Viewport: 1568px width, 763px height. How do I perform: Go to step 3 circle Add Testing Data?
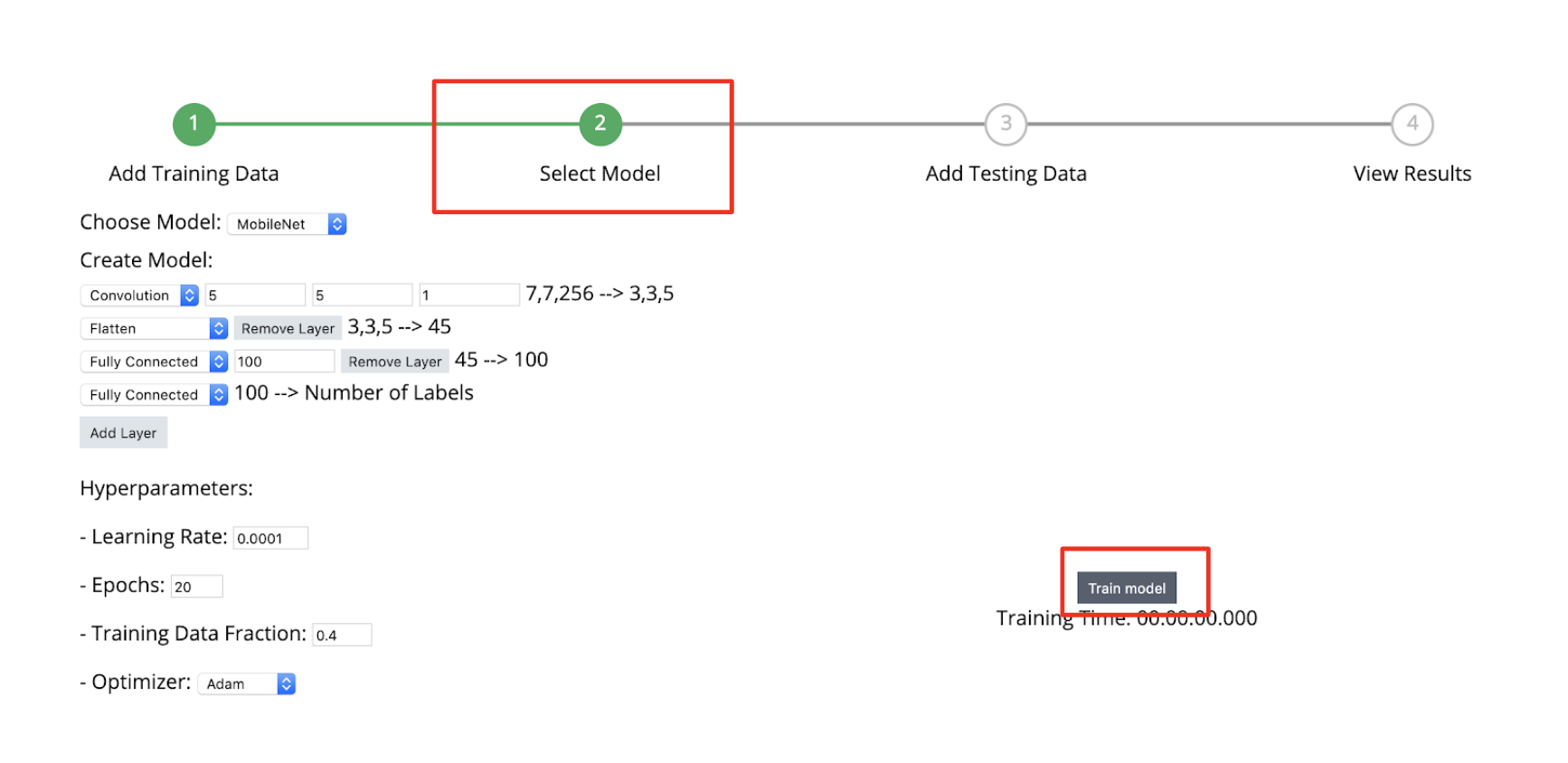1006,124
